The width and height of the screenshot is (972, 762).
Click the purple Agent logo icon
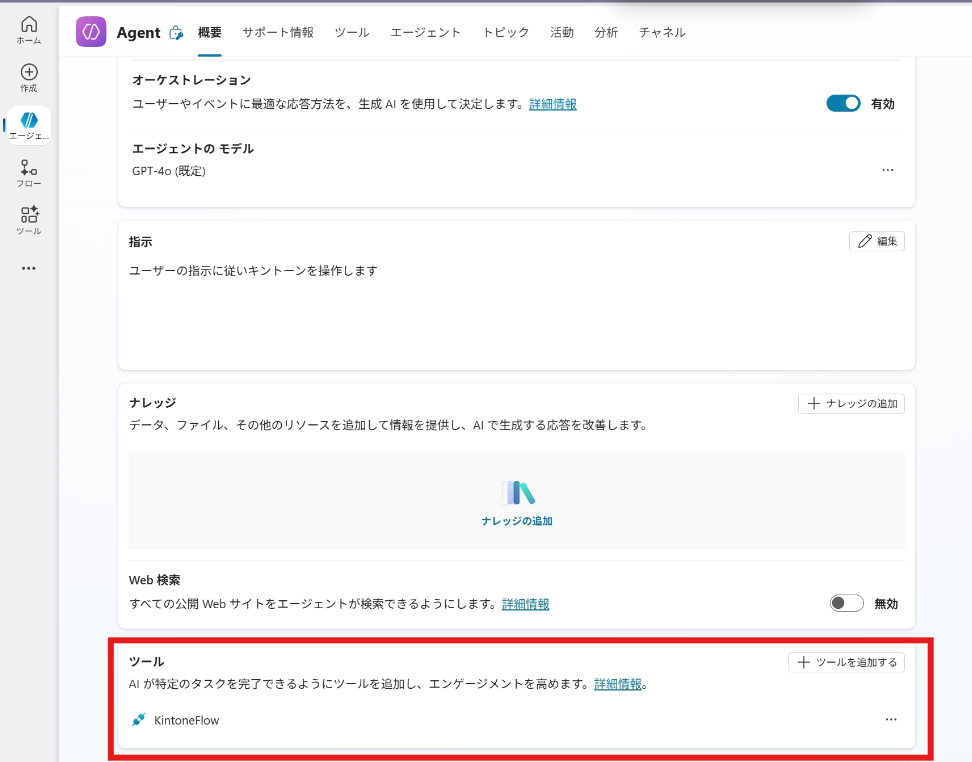pyautogui.click(x=91, y=32)
